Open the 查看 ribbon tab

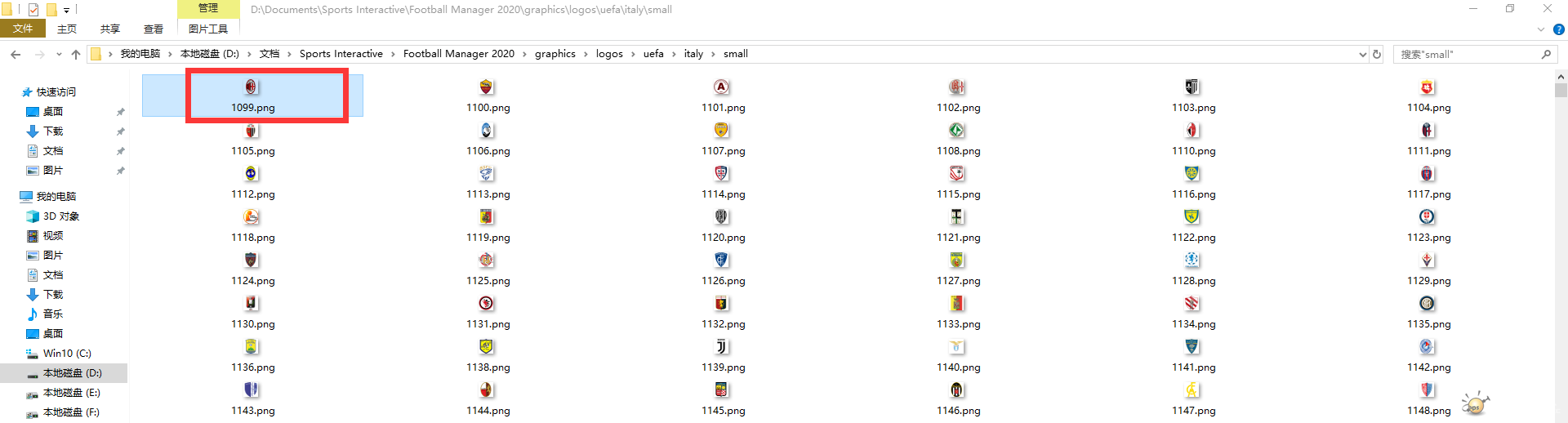154,29
